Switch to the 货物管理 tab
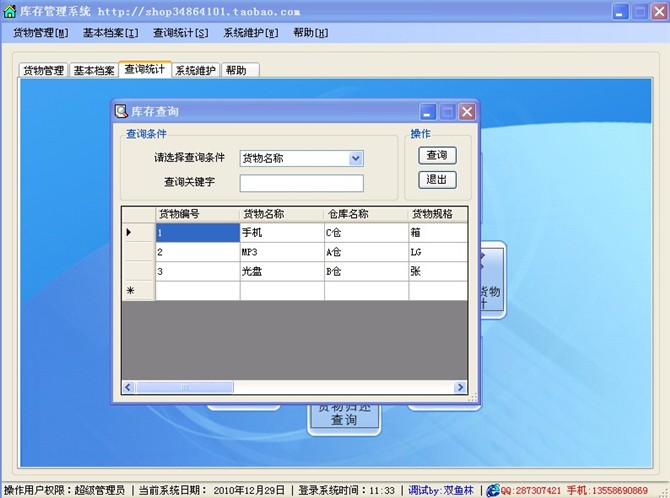Viewport: 670px width, 498px height. pyautogui.click(x=44, y=70)
